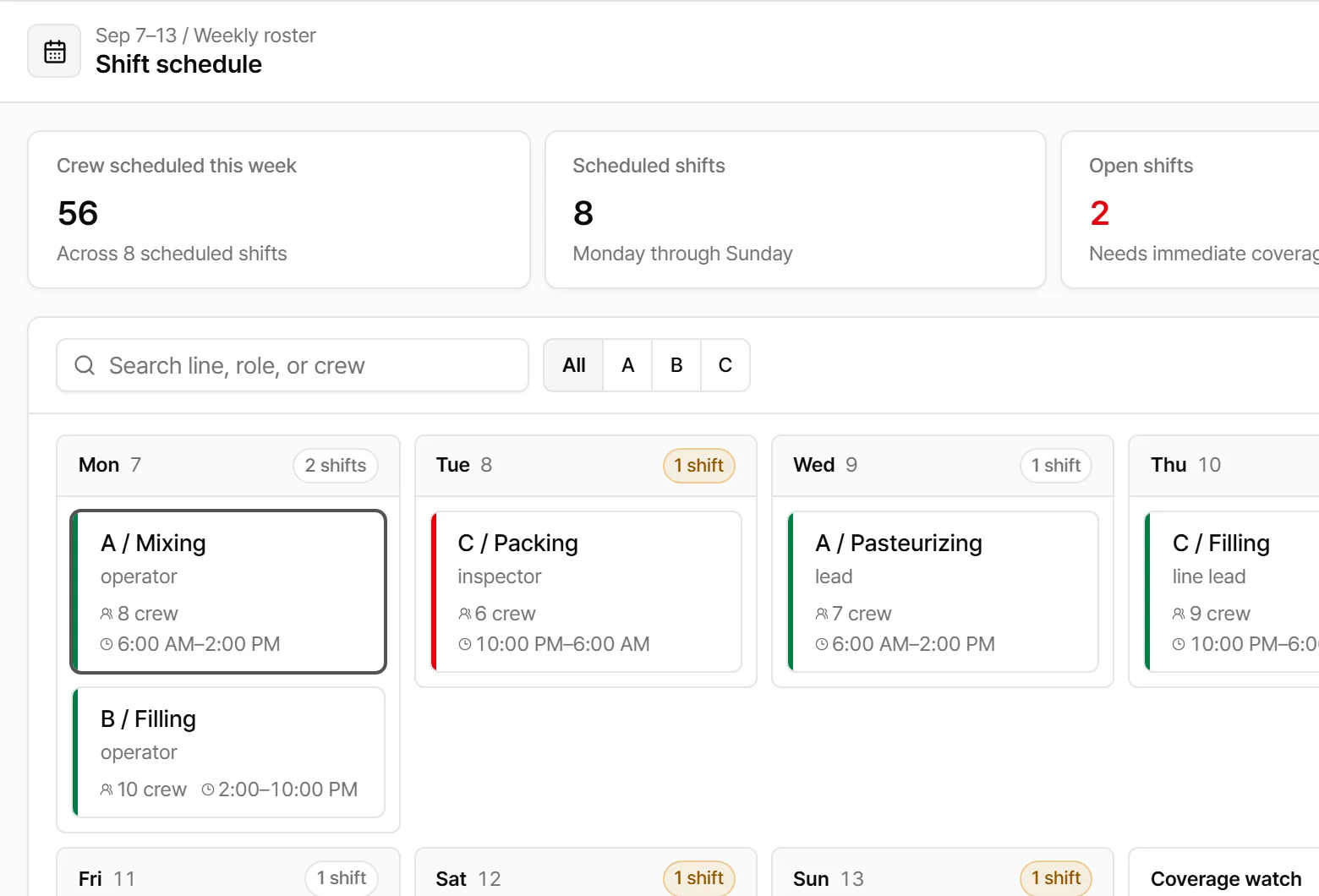Click crew icon on A / Pasteurizing card
Image resolution: width=1319 pixels, height=896 pixels.
coord(822,614)
